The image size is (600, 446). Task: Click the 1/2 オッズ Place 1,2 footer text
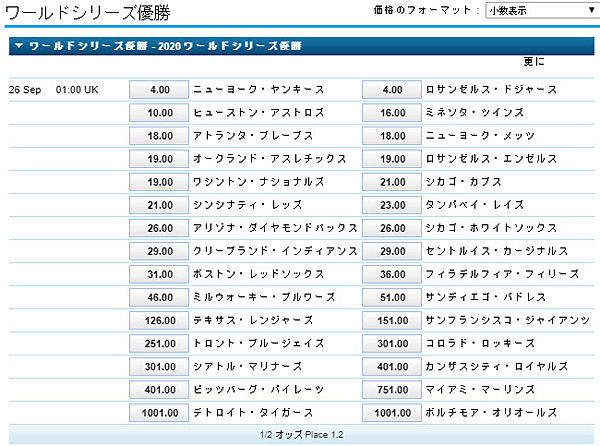click(x=302, y=435)
